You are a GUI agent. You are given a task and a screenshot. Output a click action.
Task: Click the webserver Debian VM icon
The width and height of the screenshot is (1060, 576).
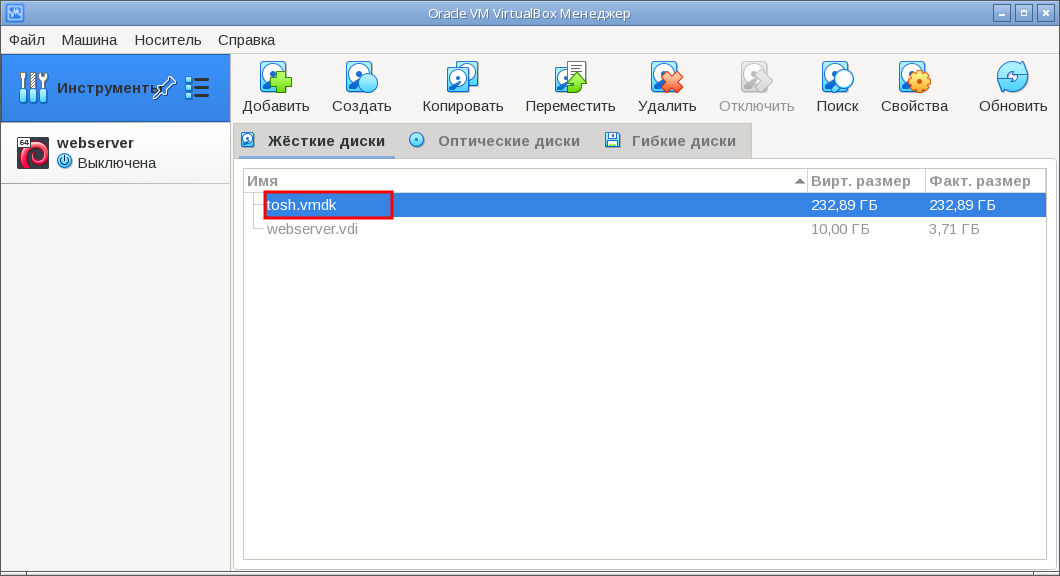click(33, 152)
